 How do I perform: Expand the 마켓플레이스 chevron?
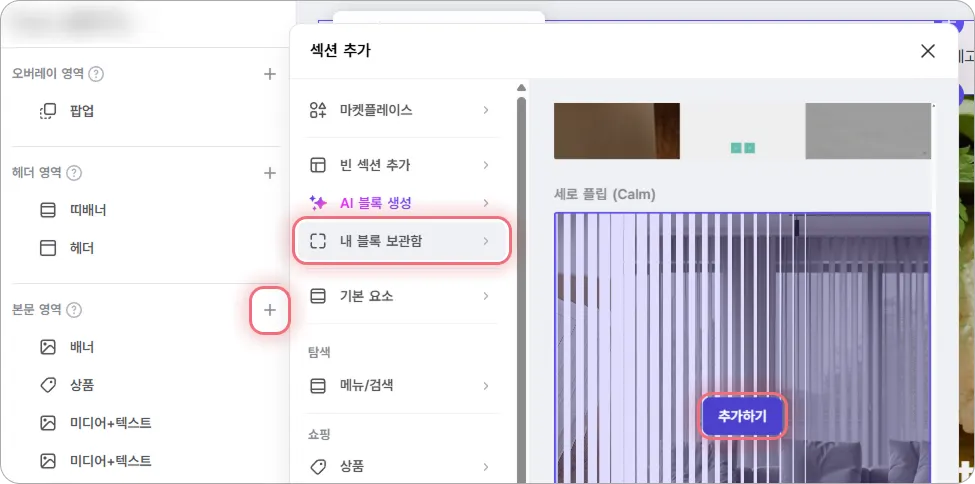pyautogui.click(x=486, y=111)
